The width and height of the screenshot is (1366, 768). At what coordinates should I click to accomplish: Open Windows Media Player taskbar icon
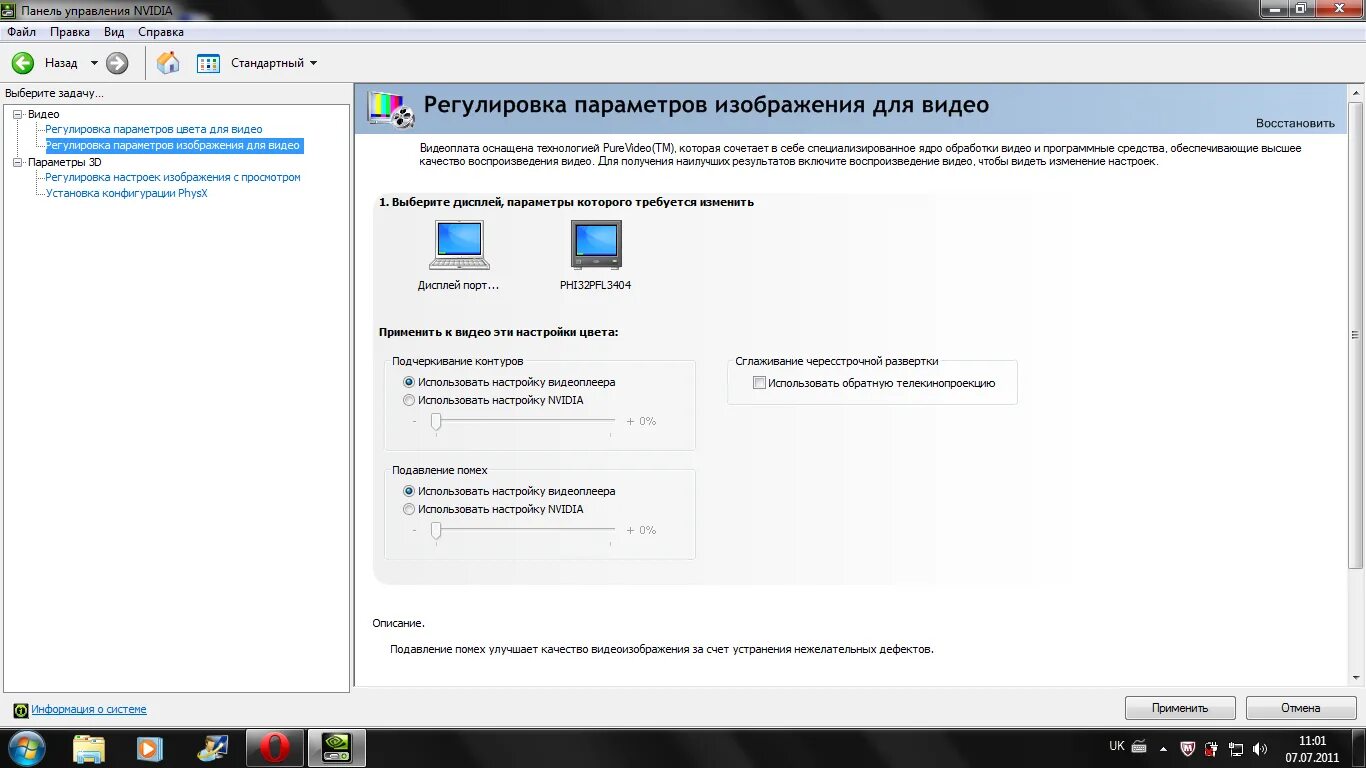[x=150, y=748]
